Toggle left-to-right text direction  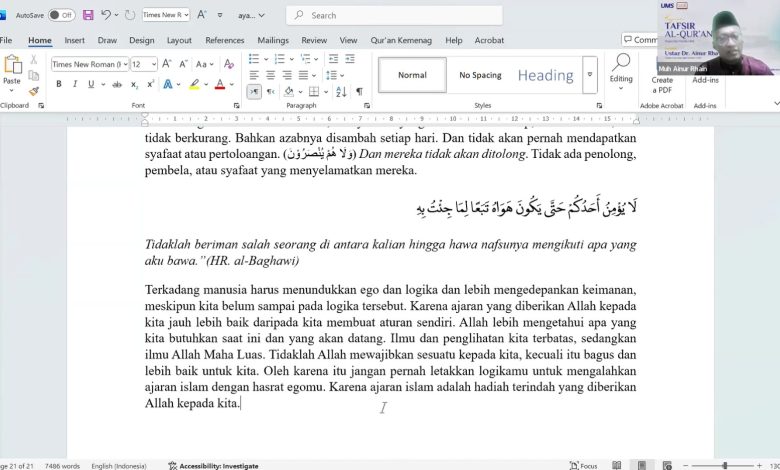(x=254, y=92)
